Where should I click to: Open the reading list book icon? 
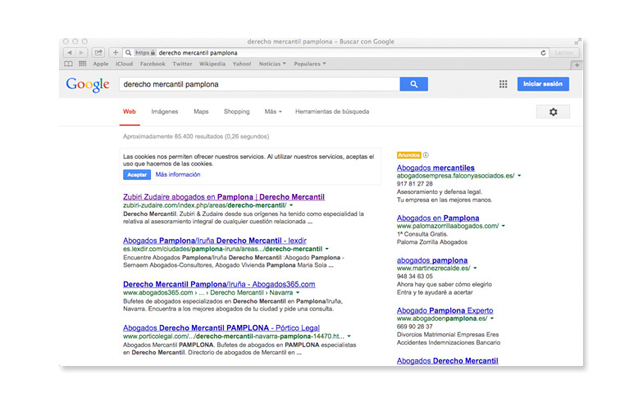click(x=69, y=64)
